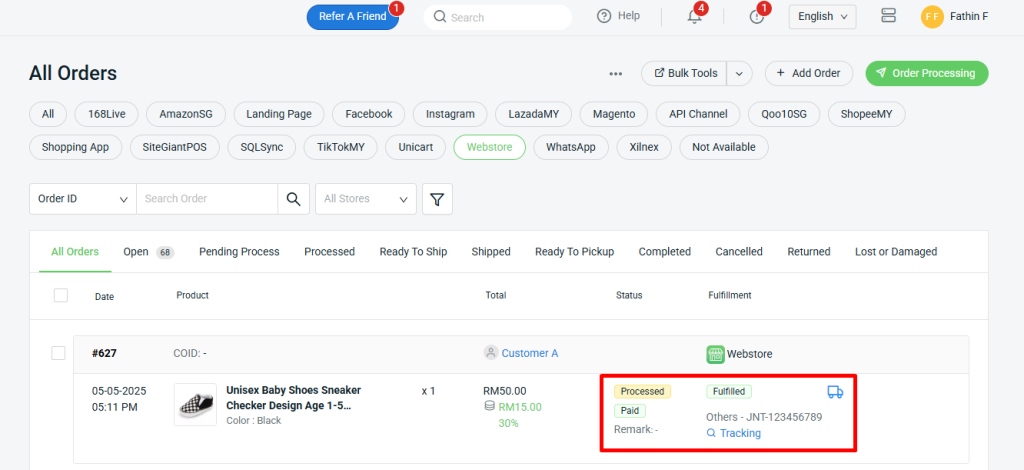Image resolution: width=1024 pixels, height=470 pixels.
Task: Open the Tracking link for JNT-123456789
Action: click(739, 433)
